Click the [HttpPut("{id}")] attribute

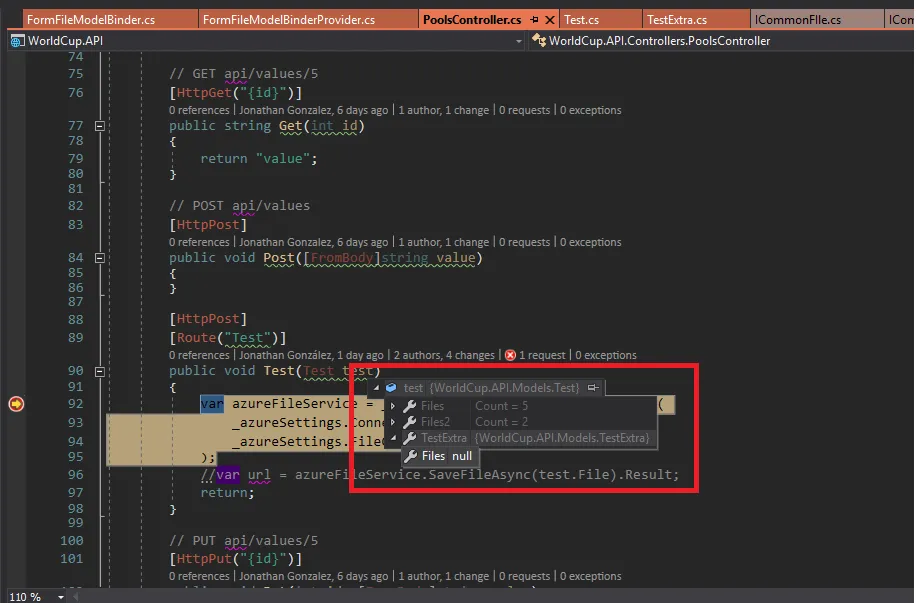tap(235, 559)
